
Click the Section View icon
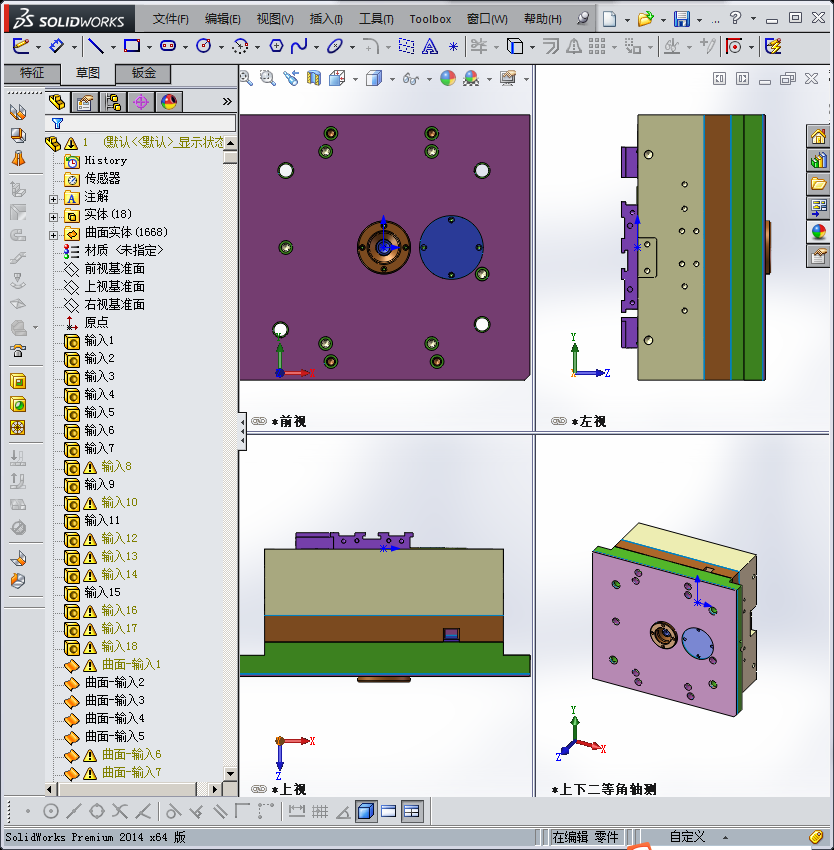[x=313, y=79]
